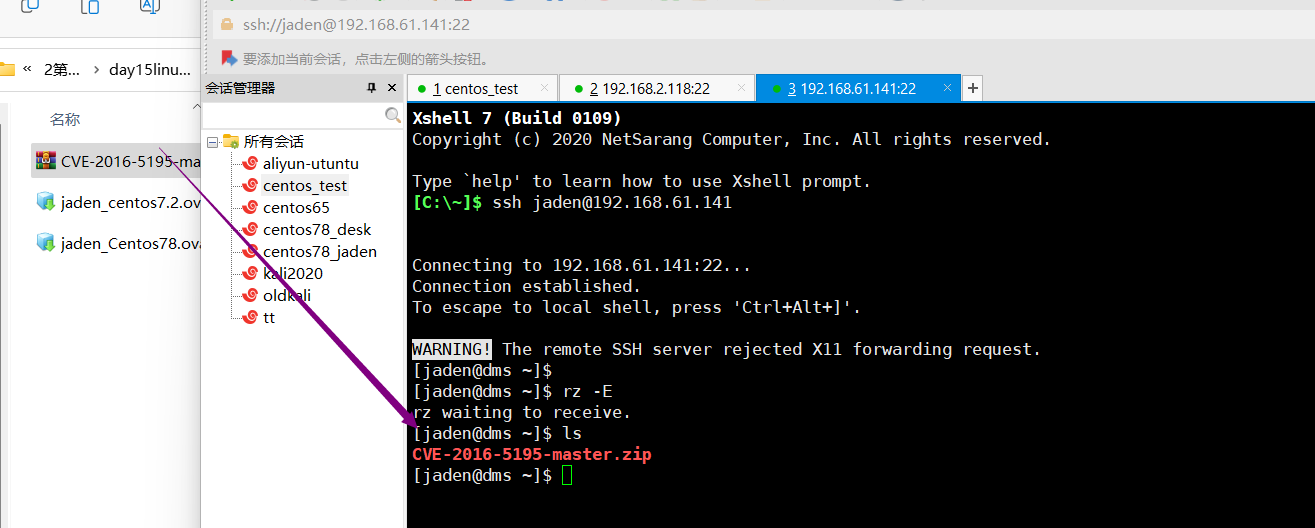Close the session manager panel
1315x528 pixels.
coord(392,88)
